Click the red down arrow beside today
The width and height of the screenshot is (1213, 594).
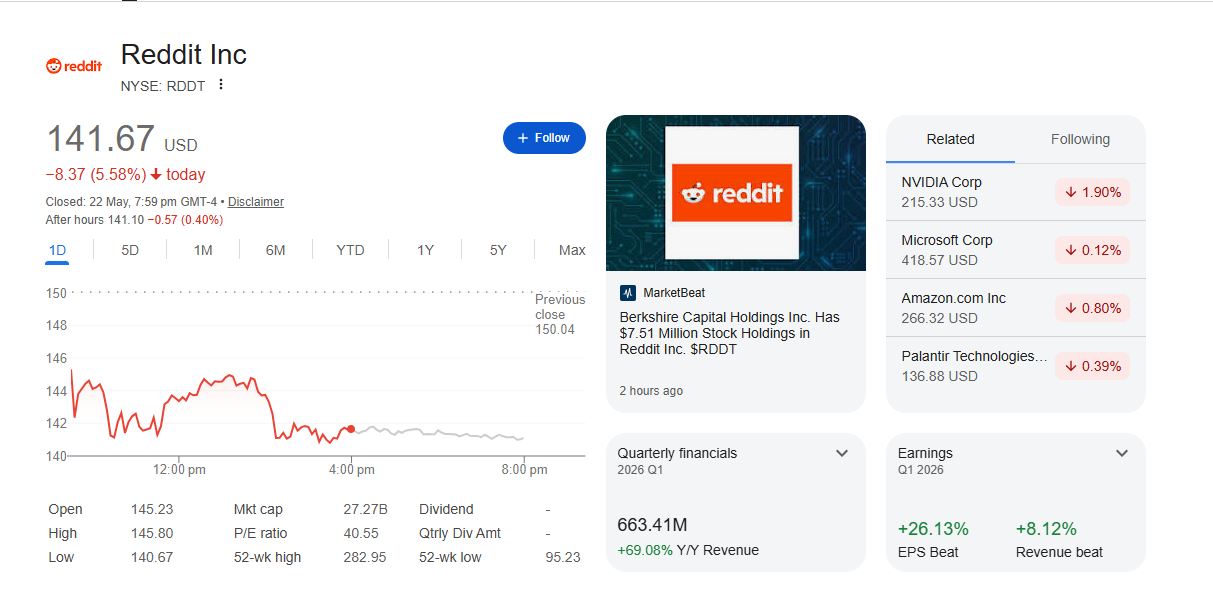coord(156,175)
